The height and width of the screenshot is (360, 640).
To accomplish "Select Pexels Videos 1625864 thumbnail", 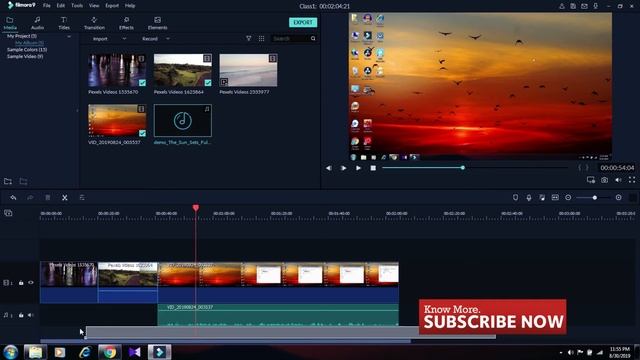I will tap(182, 70).
